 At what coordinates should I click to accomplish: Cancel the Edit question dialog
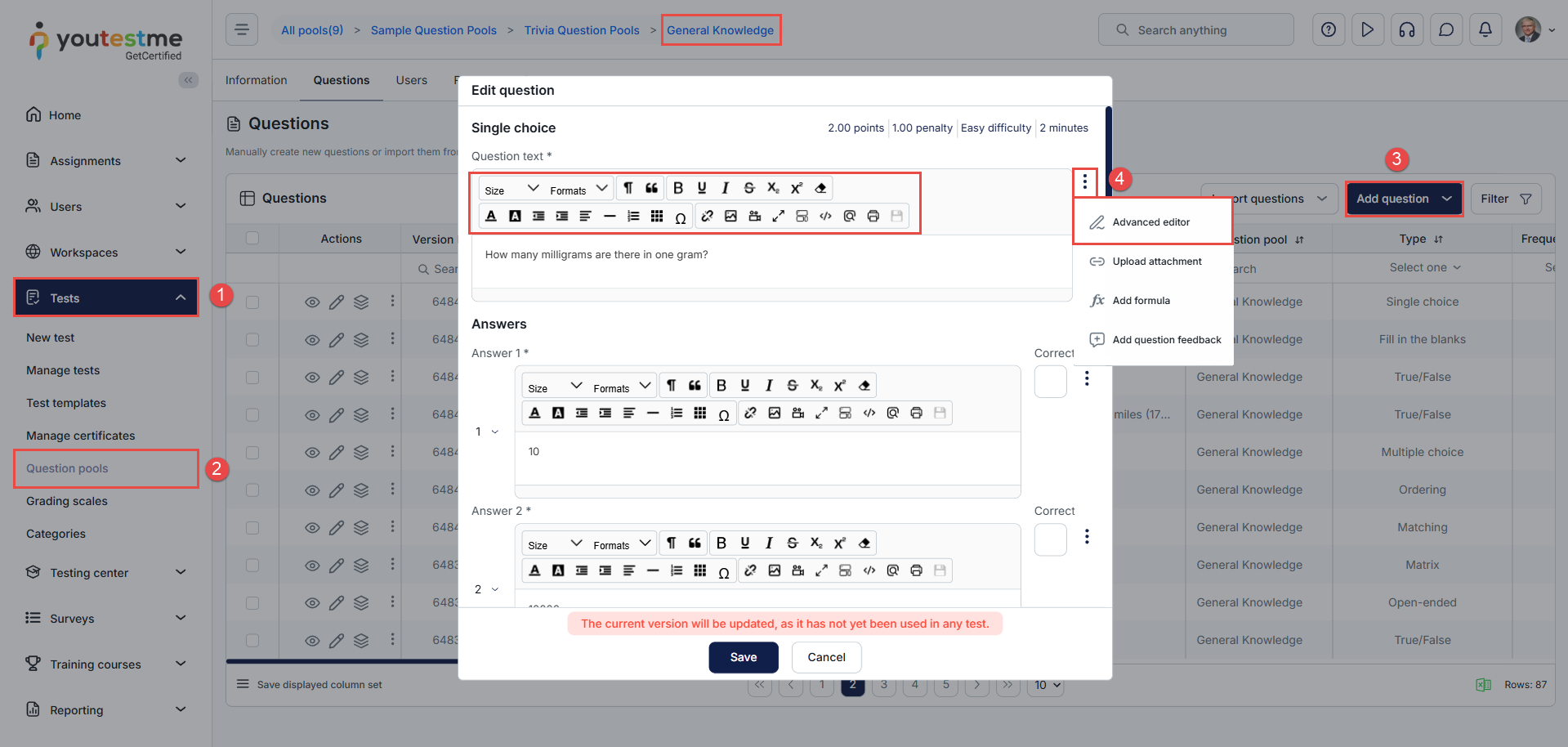point(826,657)
